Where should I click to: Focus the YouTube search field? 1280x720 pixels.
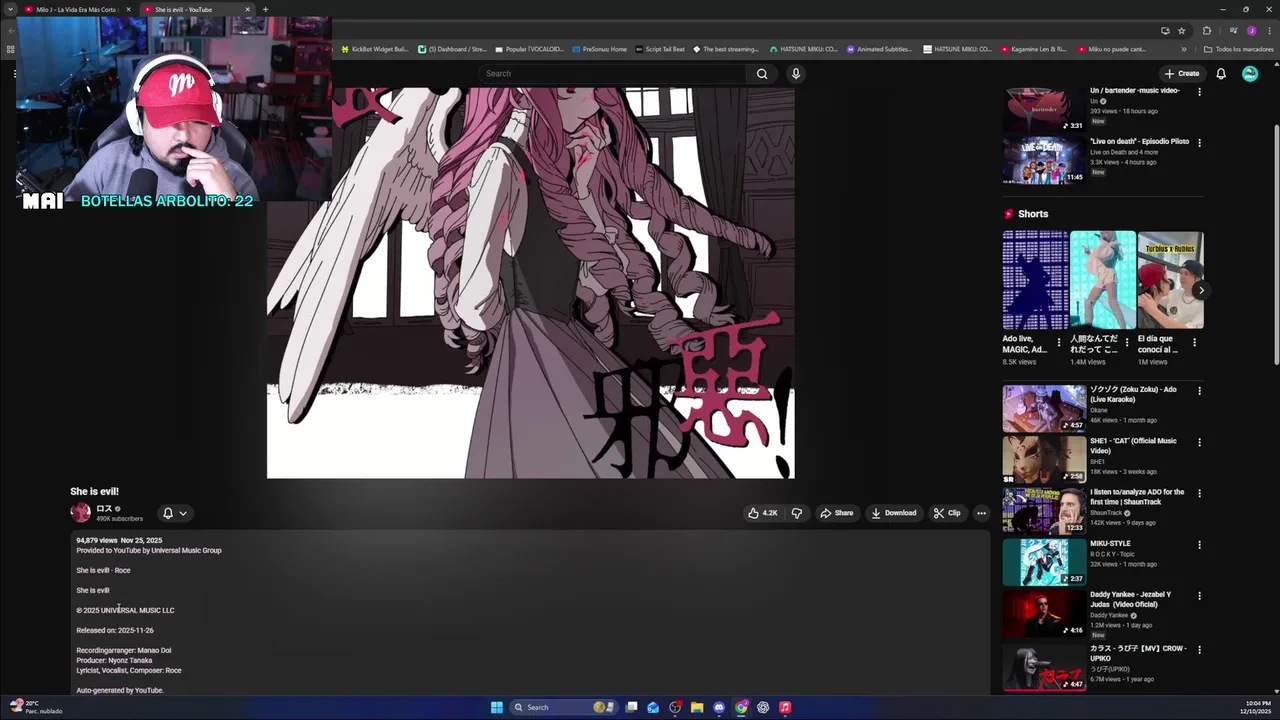coord(612,73)
